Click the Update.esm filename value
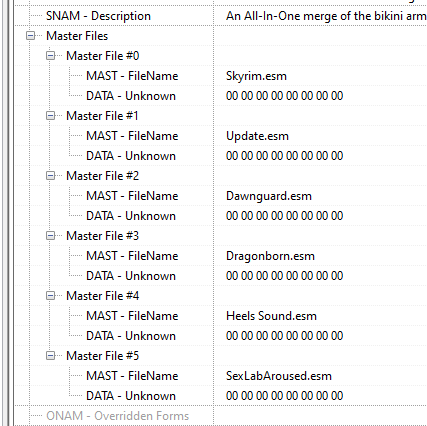Screen dimensions: 427x426 coord(257,136)
